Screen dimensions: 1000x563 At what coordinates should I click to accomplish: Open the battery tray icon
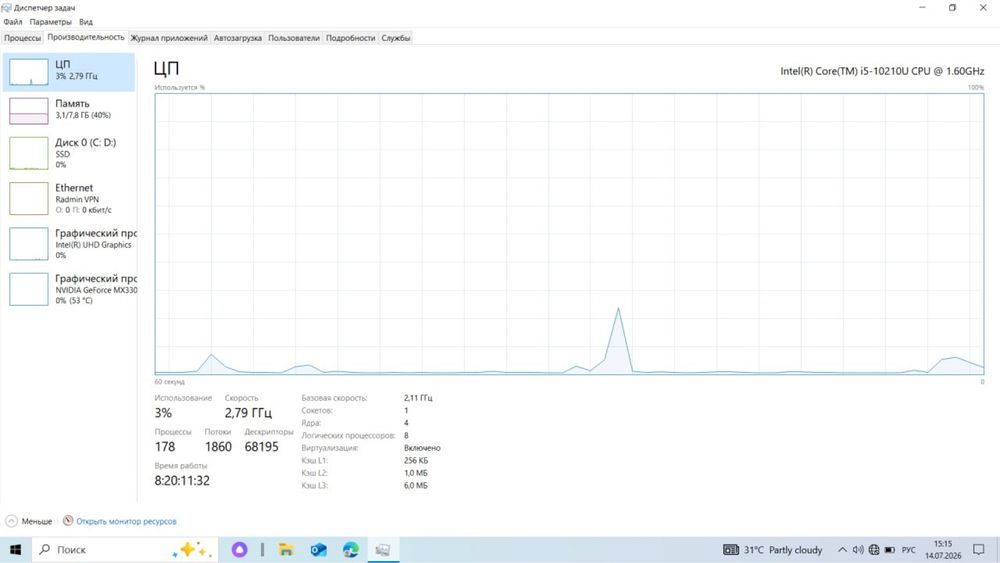pyautogui.click(x=890, y=550)
